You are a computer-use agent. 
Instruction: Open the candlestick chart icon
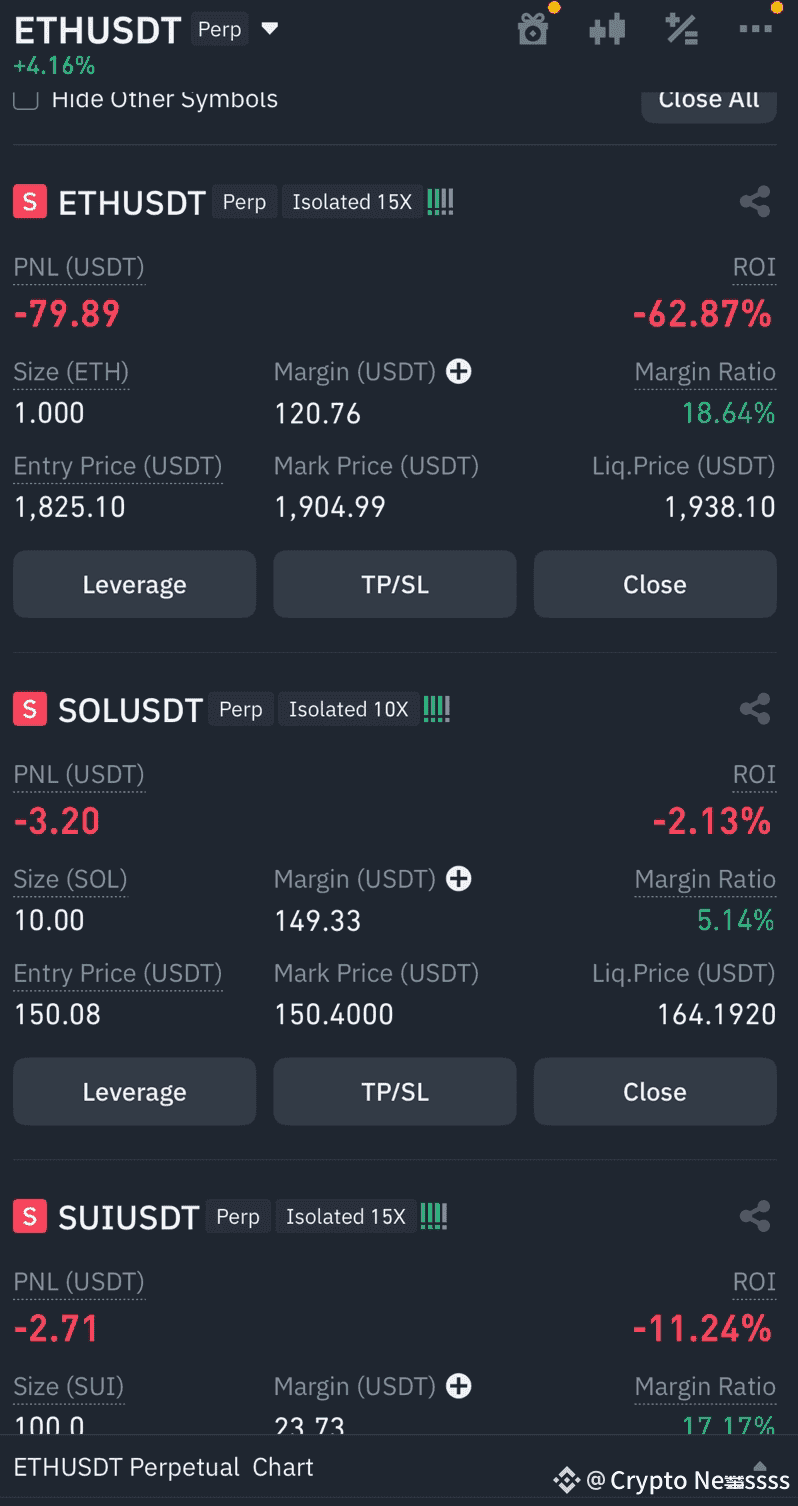point(607,29)
